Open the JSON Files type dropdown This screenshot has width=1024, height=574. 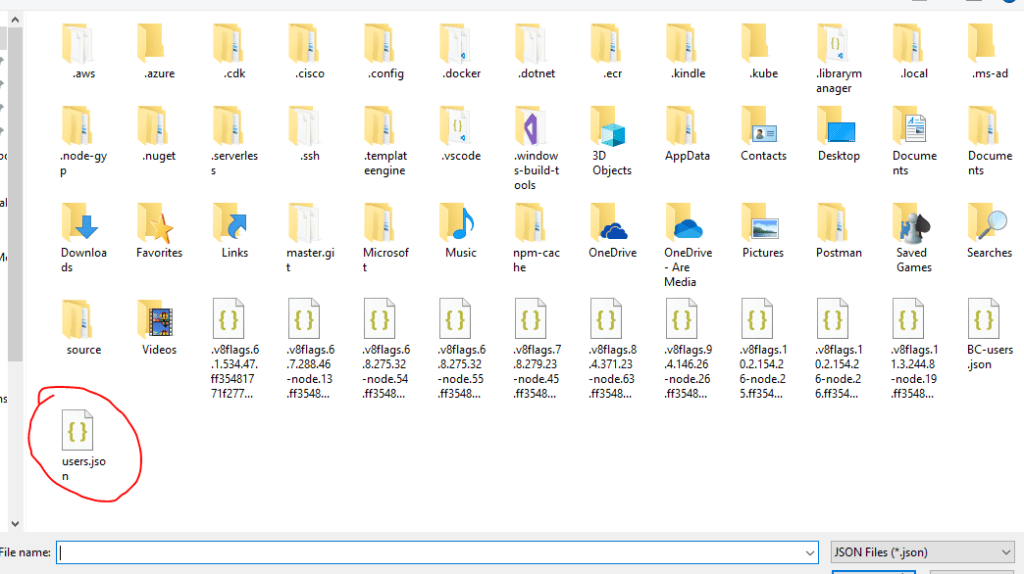click(x=922, y=552)
